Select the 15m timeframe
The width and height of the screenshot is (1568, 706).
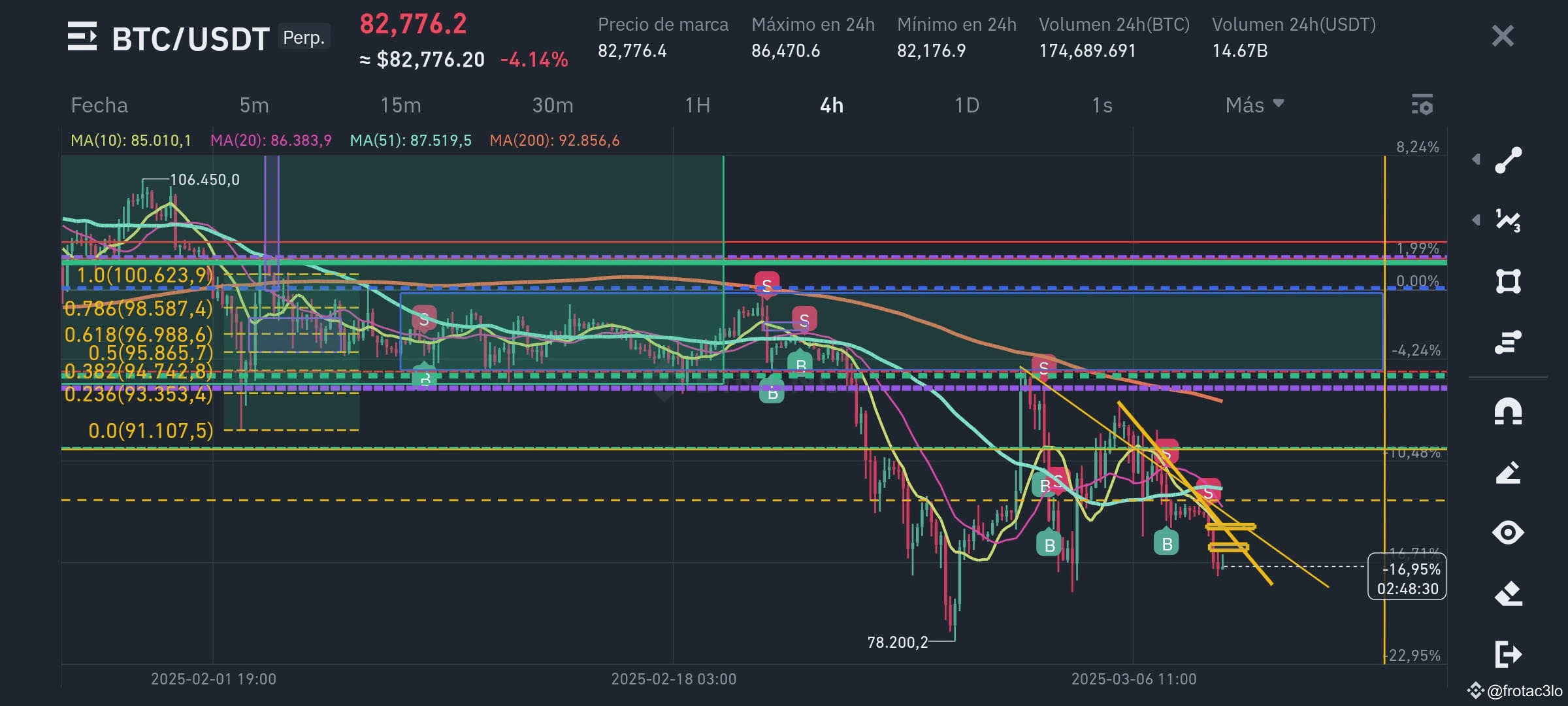400,105
